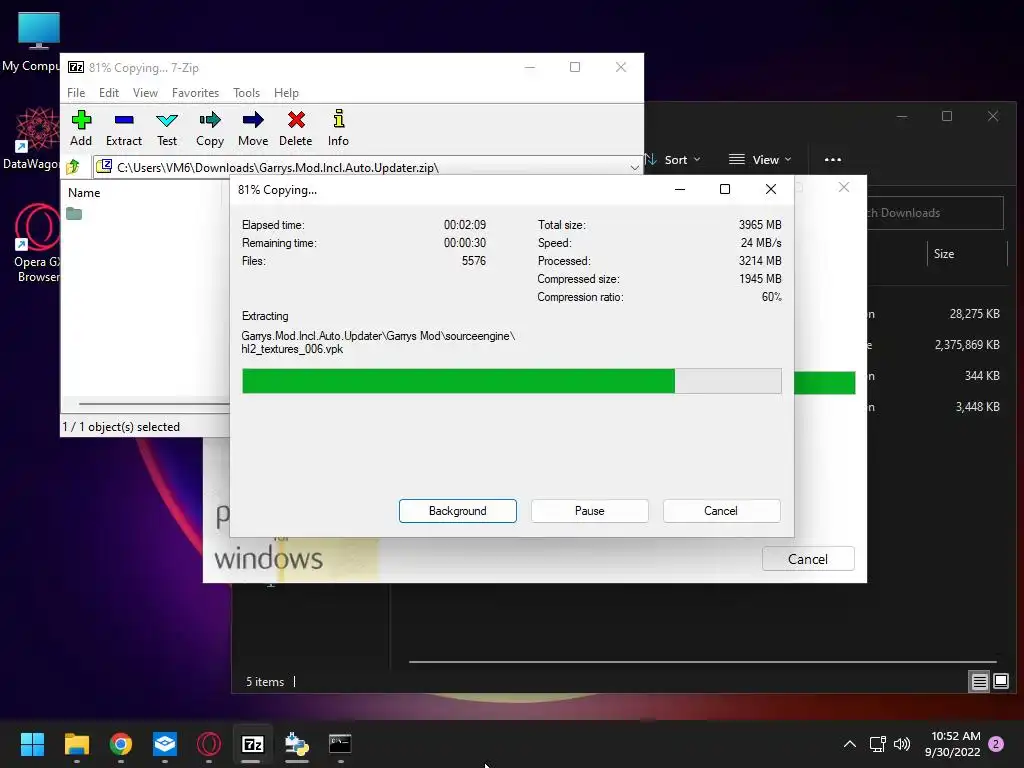Click the Info tool in 7-Zip

(x=338, y=128)
